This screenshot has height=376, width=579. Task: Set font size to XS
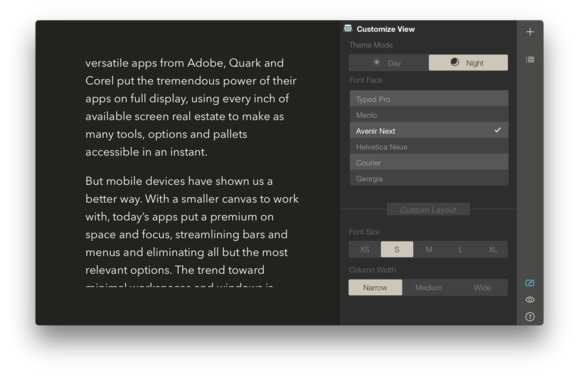pyautogui.click(x=364, y=249)
